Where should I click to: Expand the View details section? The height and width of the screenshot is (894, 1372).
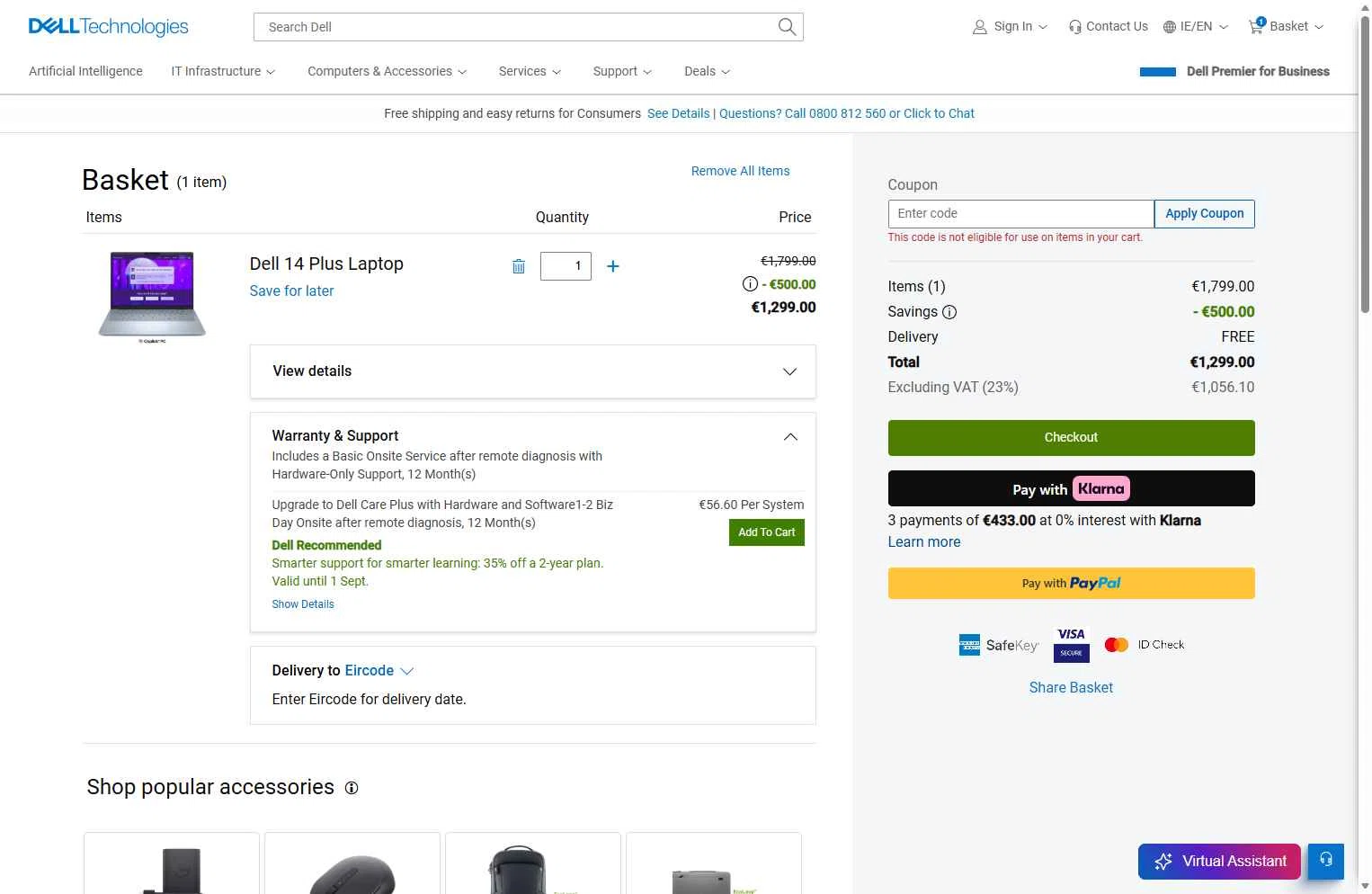[533, 371]
